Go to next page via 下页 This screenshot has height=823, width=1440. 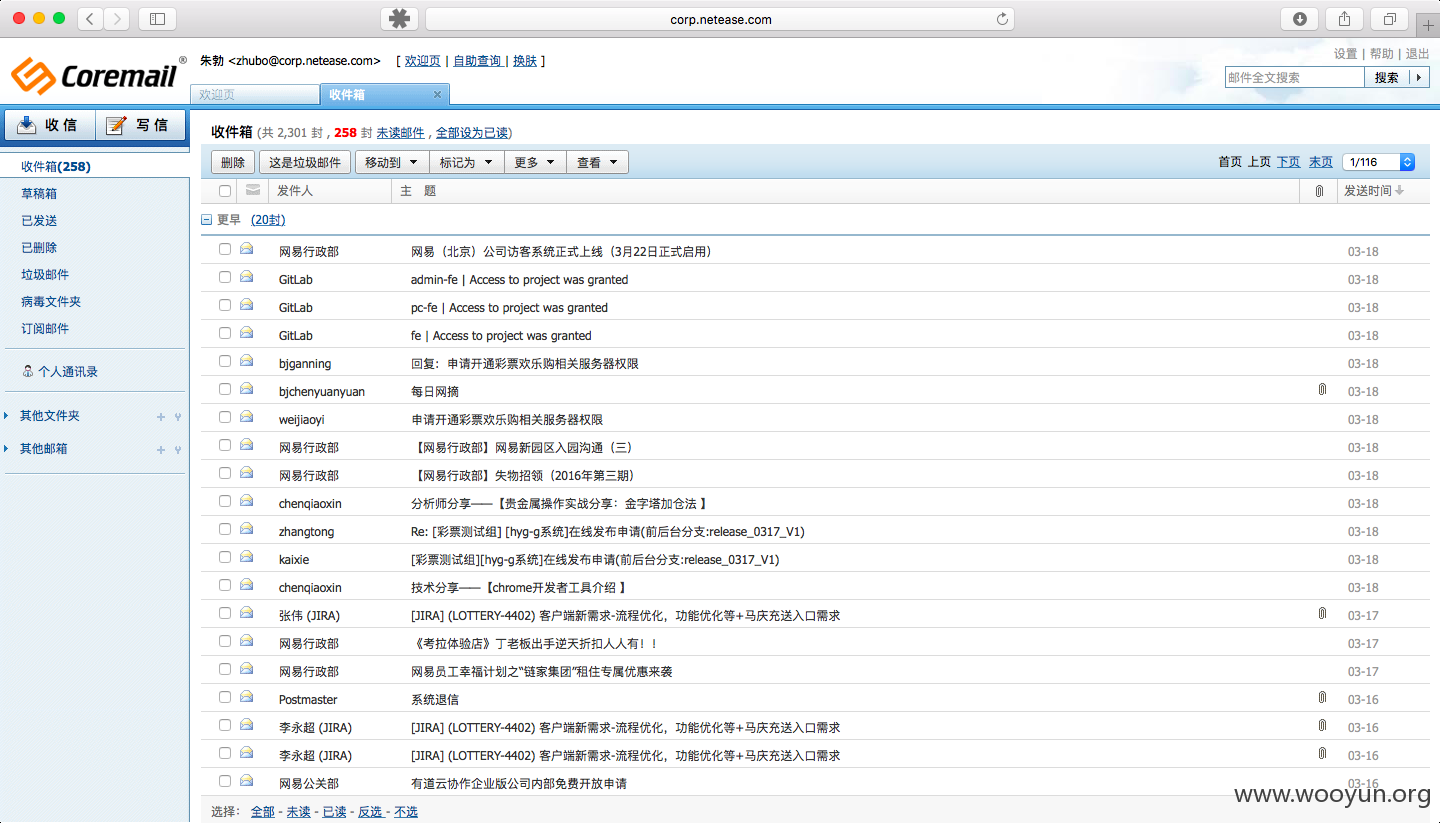click(1289, 162)
